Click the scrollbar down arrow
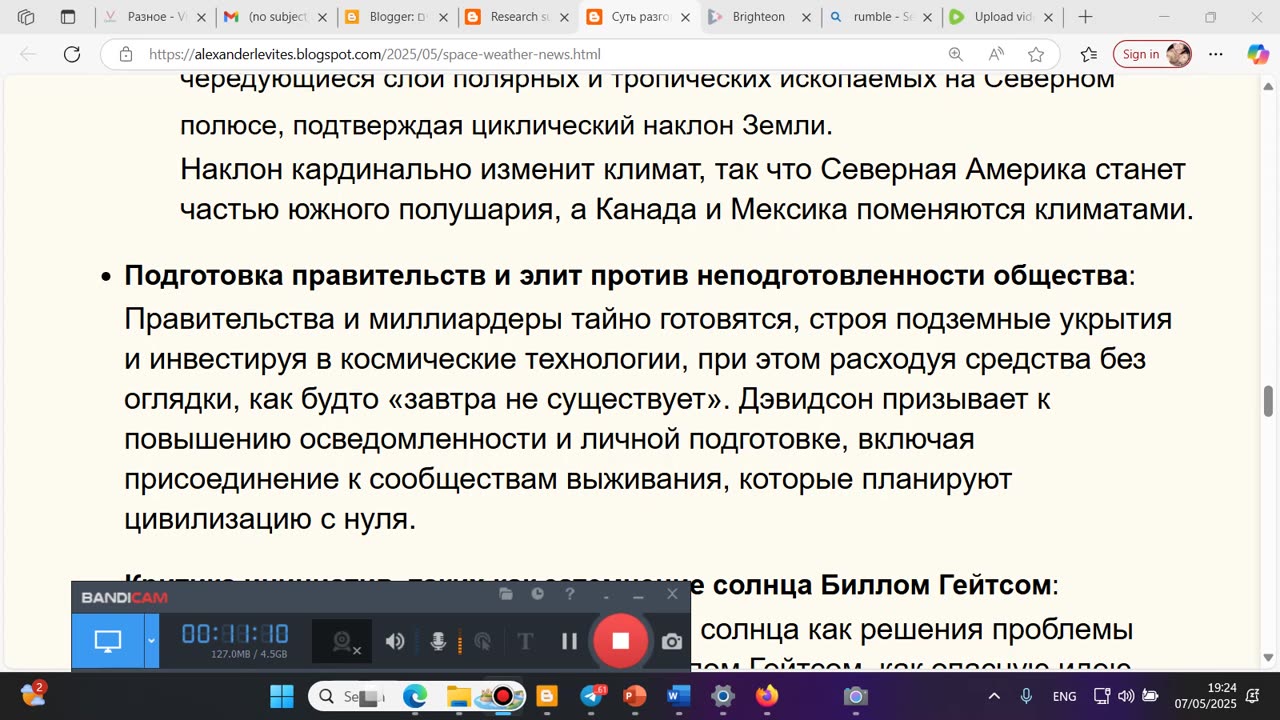 (x=1268, y=658)
